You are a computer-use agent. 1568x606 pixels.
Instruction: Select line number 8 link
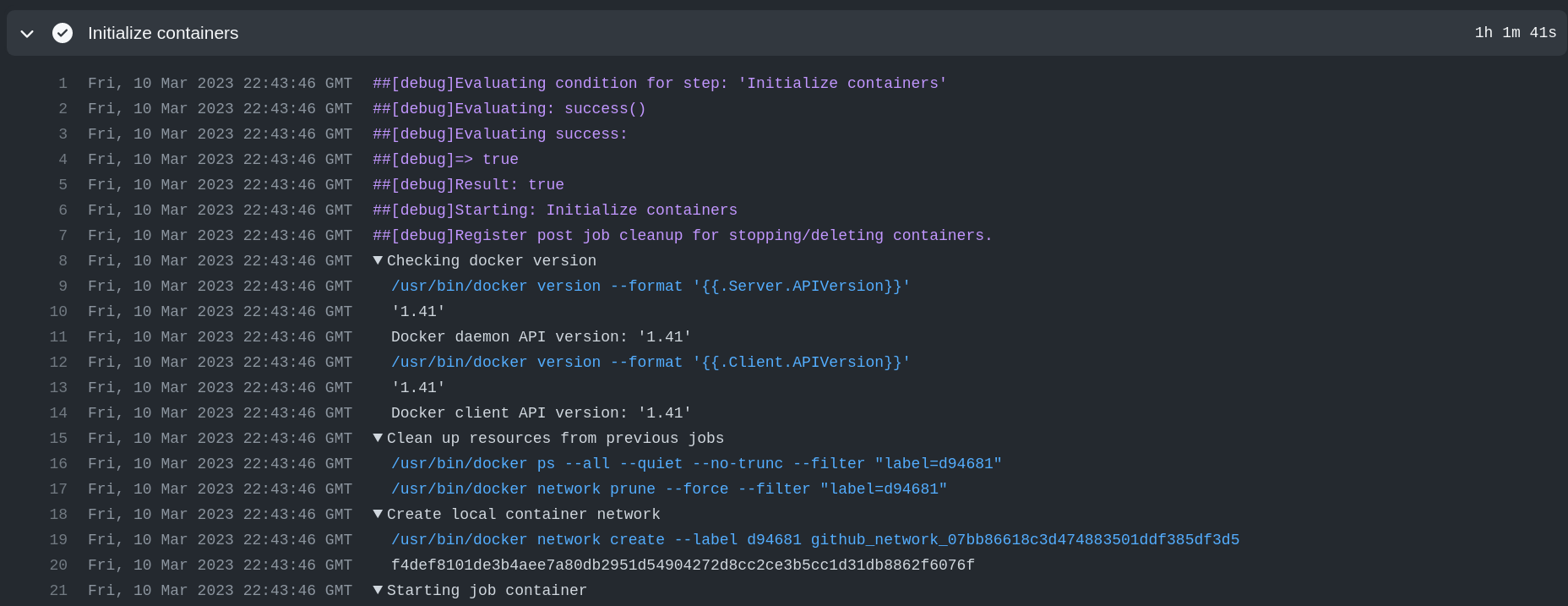pyautogui.click(x=63, y=261)
